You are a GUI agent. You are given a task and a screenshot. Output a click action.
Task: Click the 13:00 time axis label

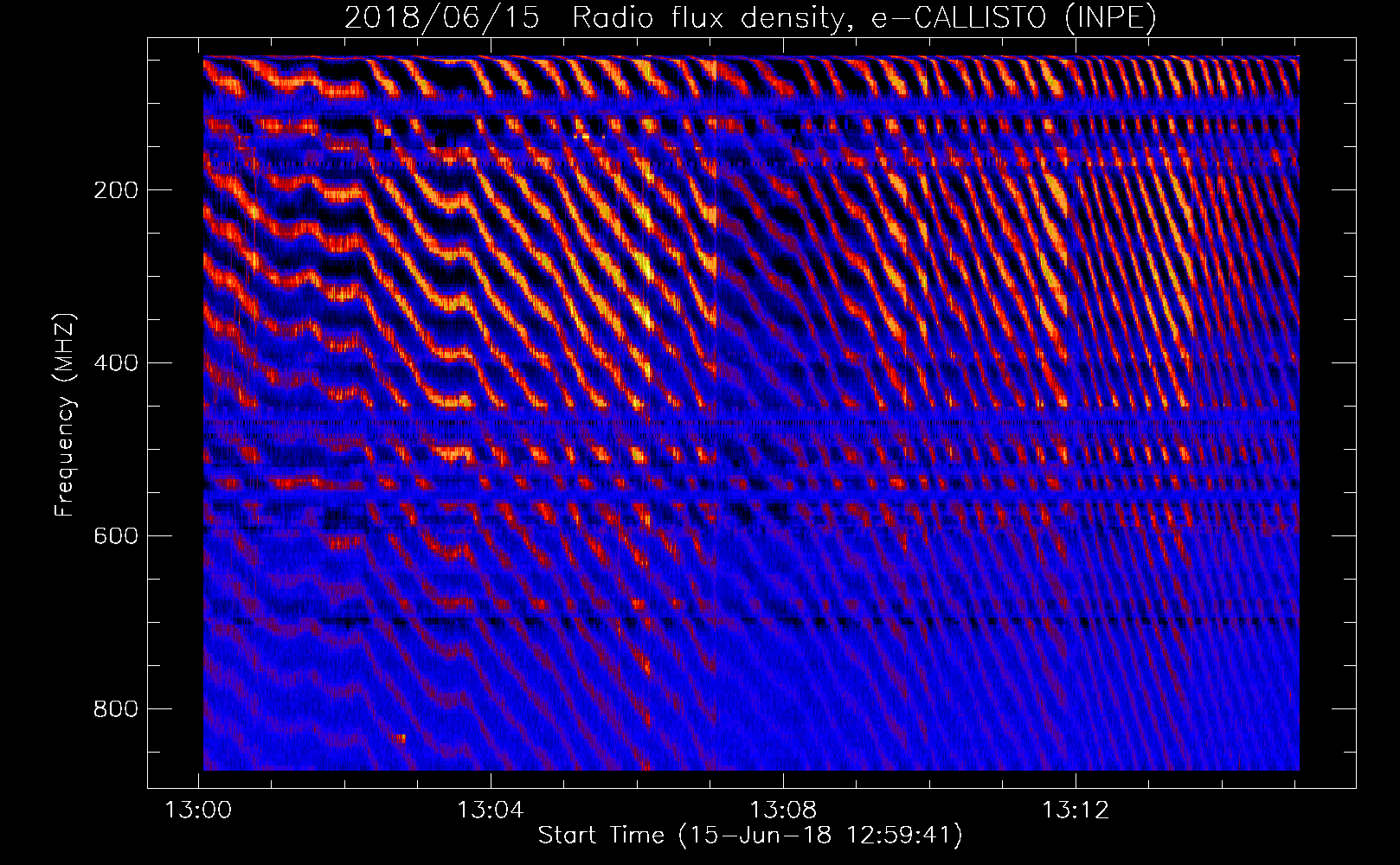(198, 811)
